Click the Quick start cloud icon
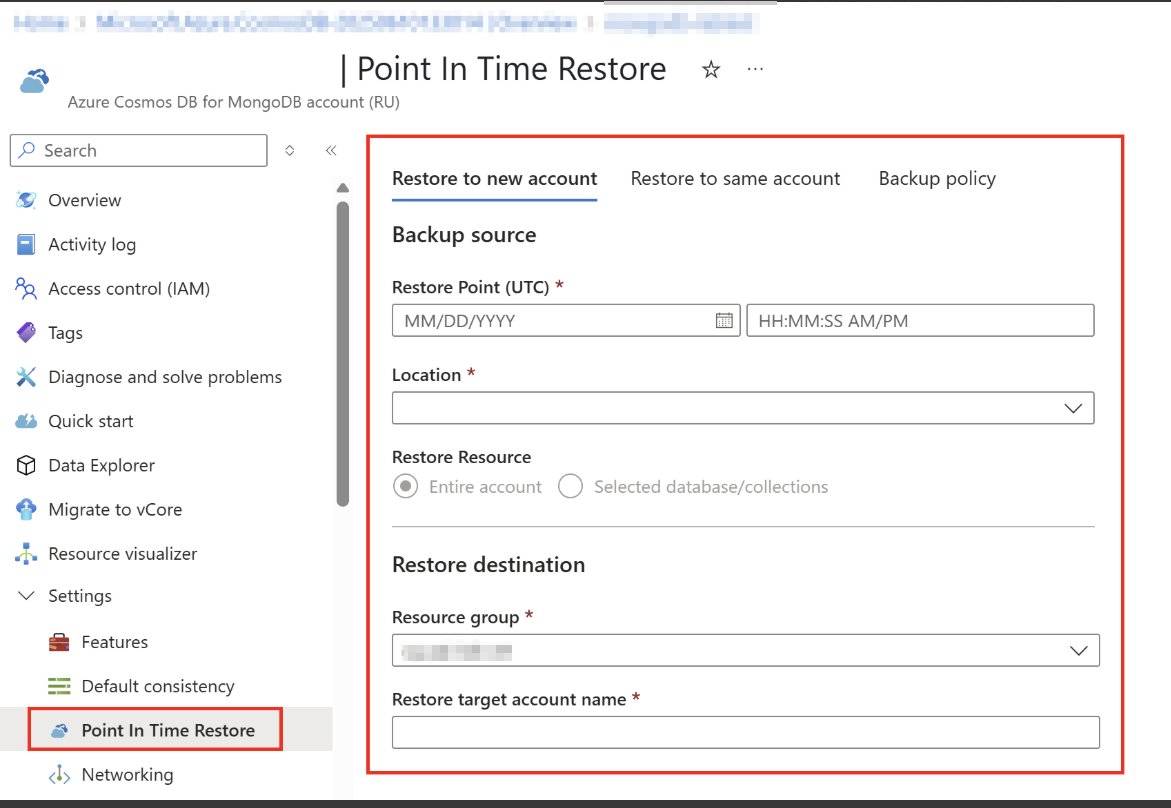 click(26, 421)
